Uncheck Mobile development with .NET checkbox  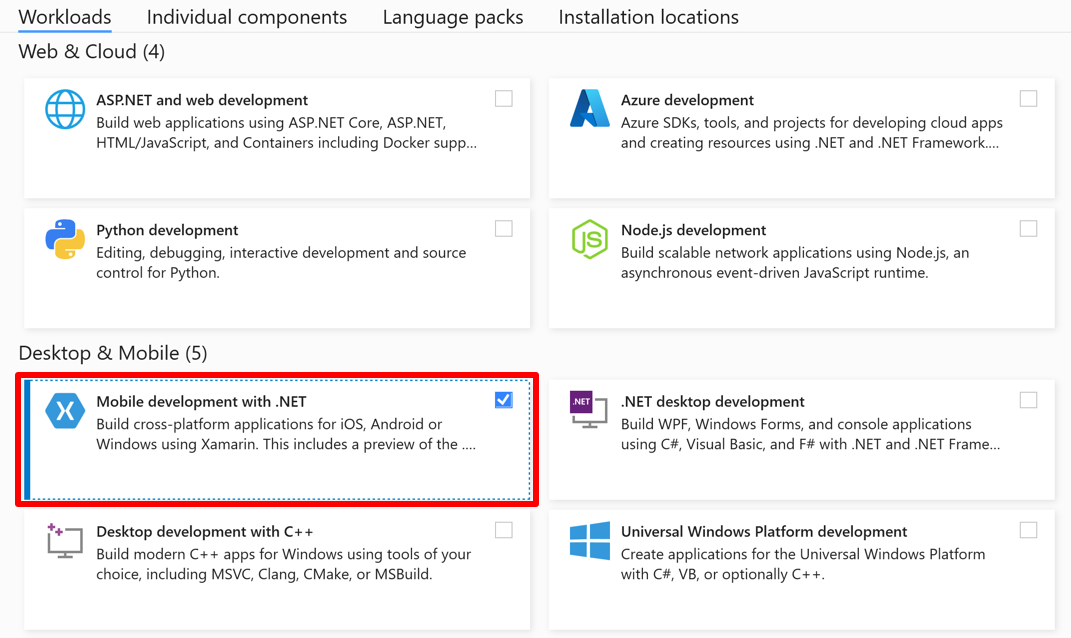coord(504,400)
